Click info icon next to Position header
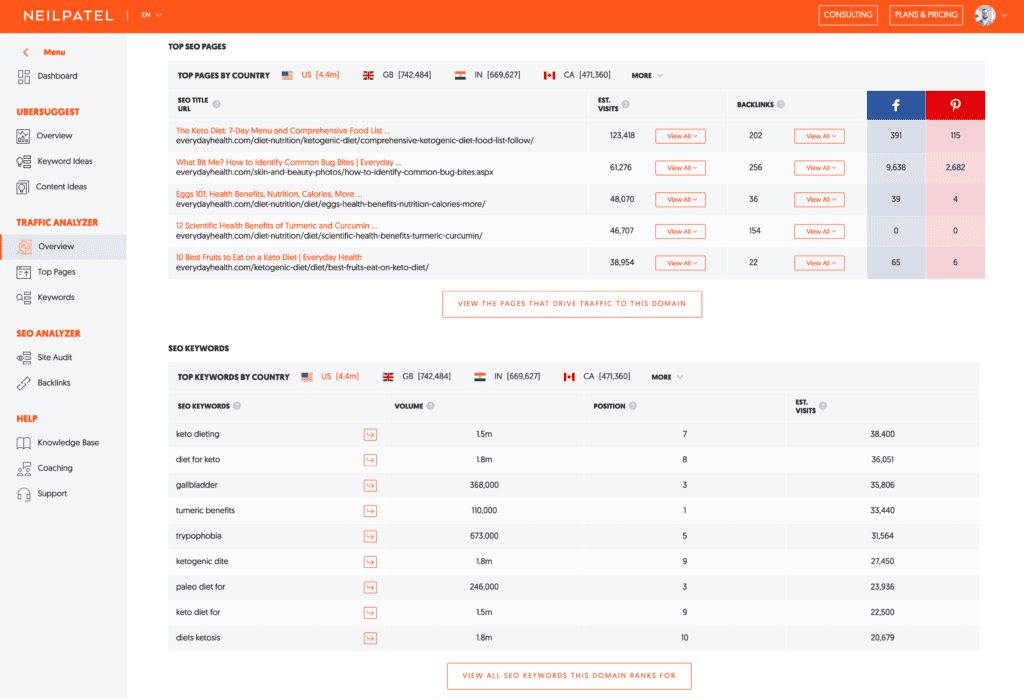 click(633, 406)
